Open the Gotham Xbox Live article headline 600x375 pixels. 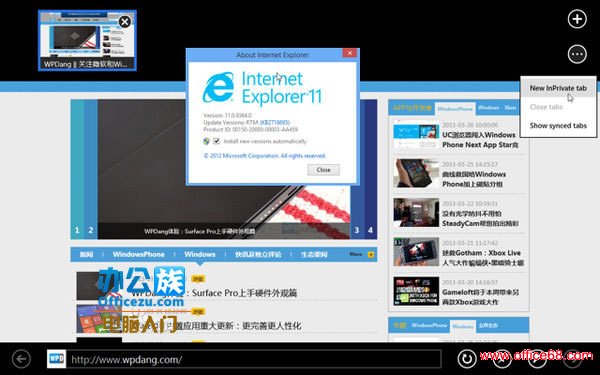point(483,258)
